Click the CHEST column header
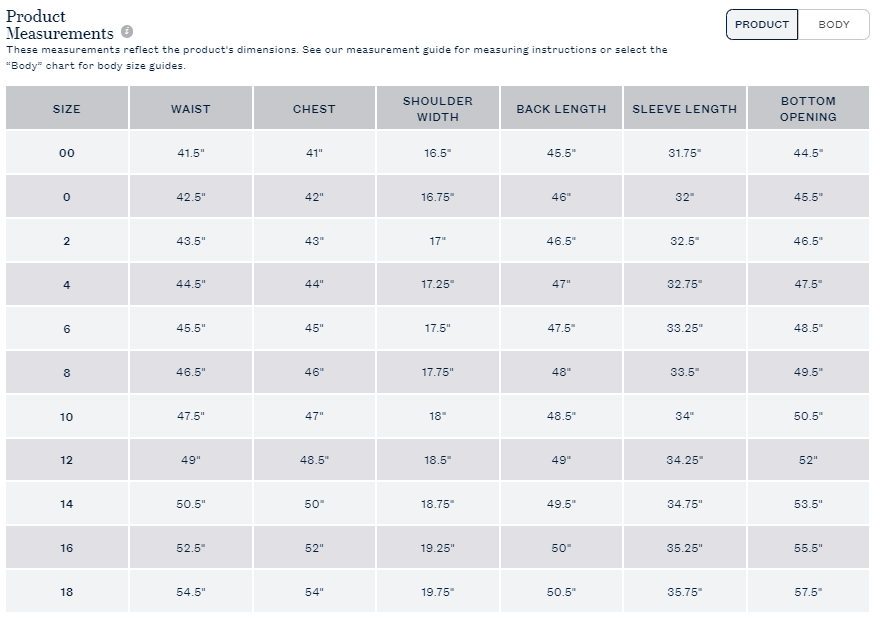Image resolution: width=881 pixels, height=620 pixels. (x=314, y=109)
